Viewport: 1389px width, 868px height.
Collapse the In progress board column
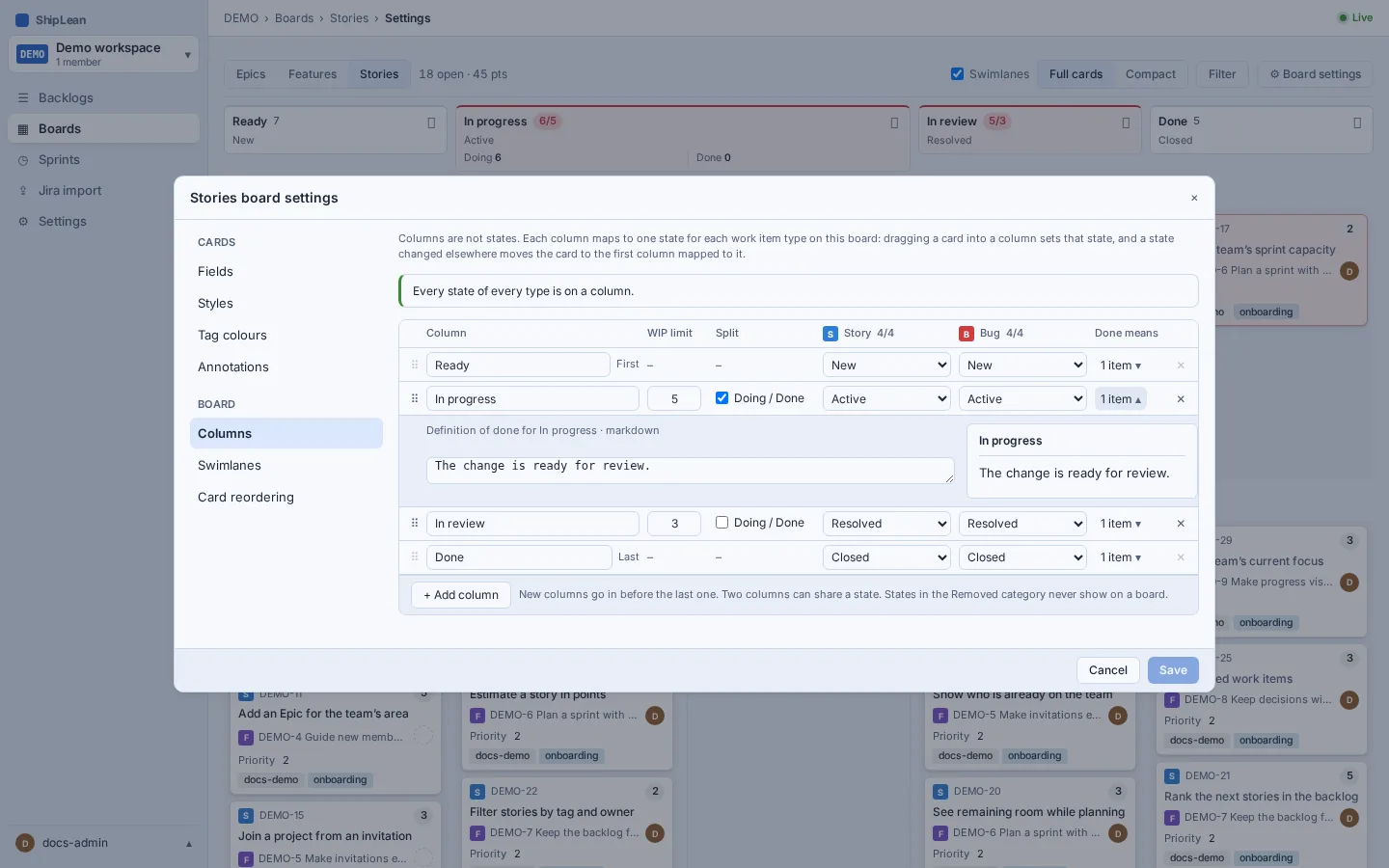tap(894, 122)
